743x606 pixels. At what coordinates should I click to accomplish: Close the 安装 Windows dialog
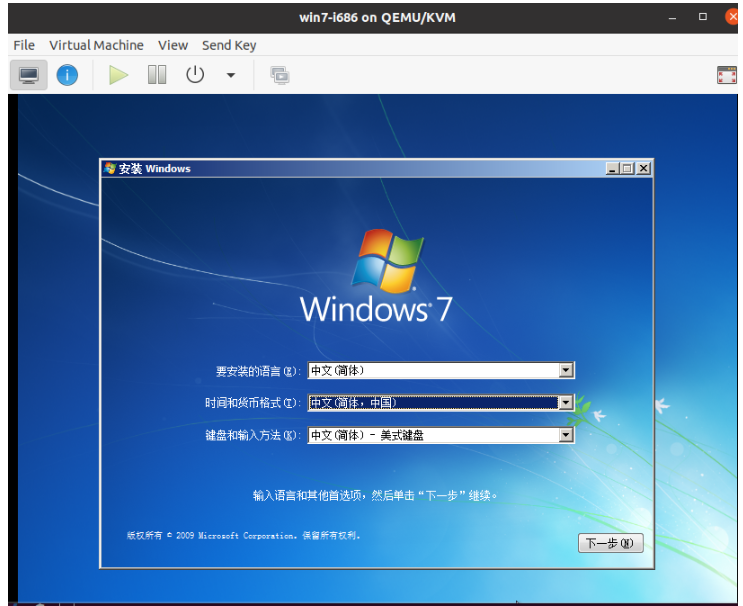pos(643,168)
